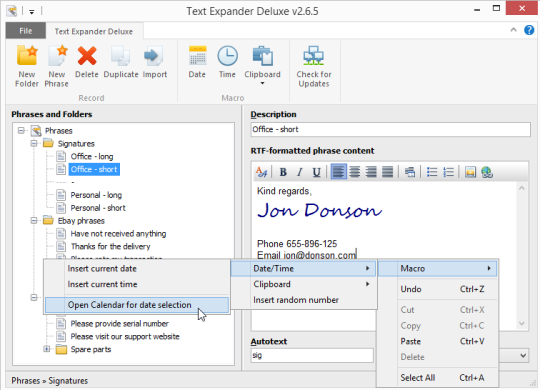
Task: Select Thanks for the delivery phrase
Action: (110, 246)
